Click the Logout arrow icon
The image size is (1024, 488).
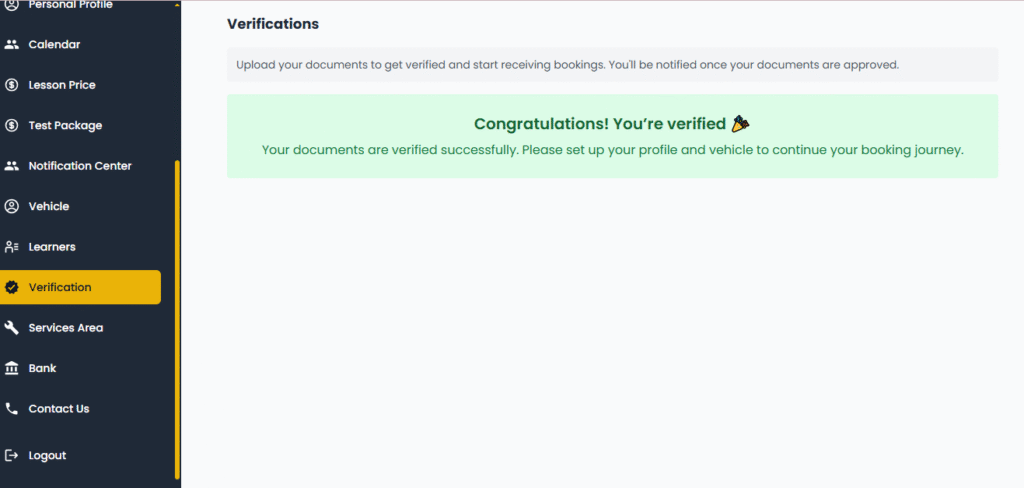pos(12,455)
